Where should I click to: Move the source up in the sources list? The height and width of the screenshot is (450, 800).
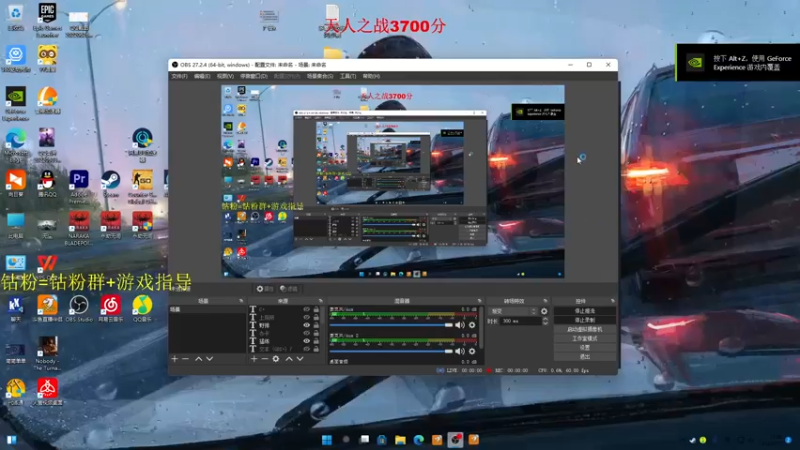click(289, 359)
